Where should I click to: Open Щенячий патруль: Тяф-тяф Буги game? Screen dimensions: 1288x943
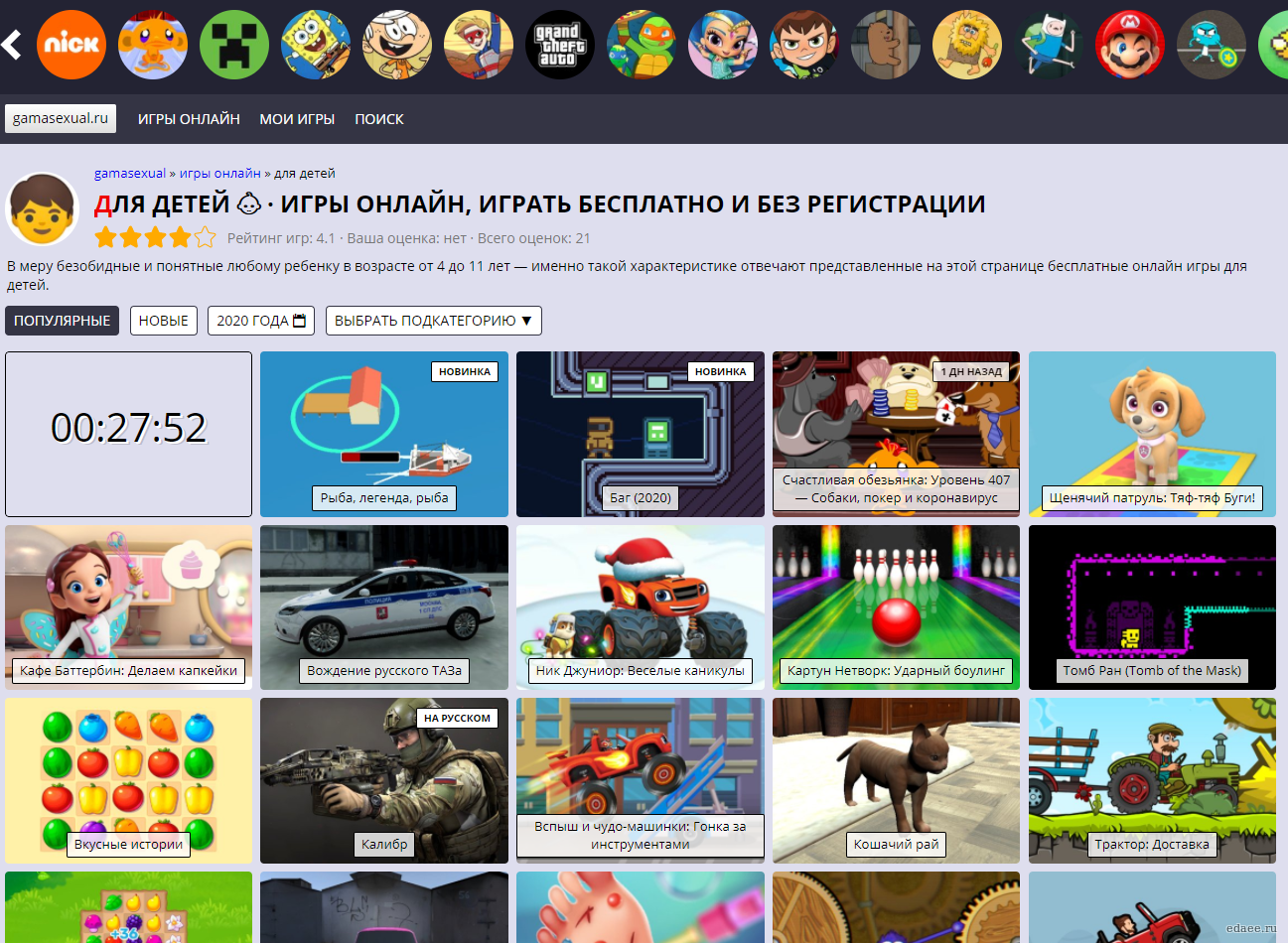[1152, 434]
